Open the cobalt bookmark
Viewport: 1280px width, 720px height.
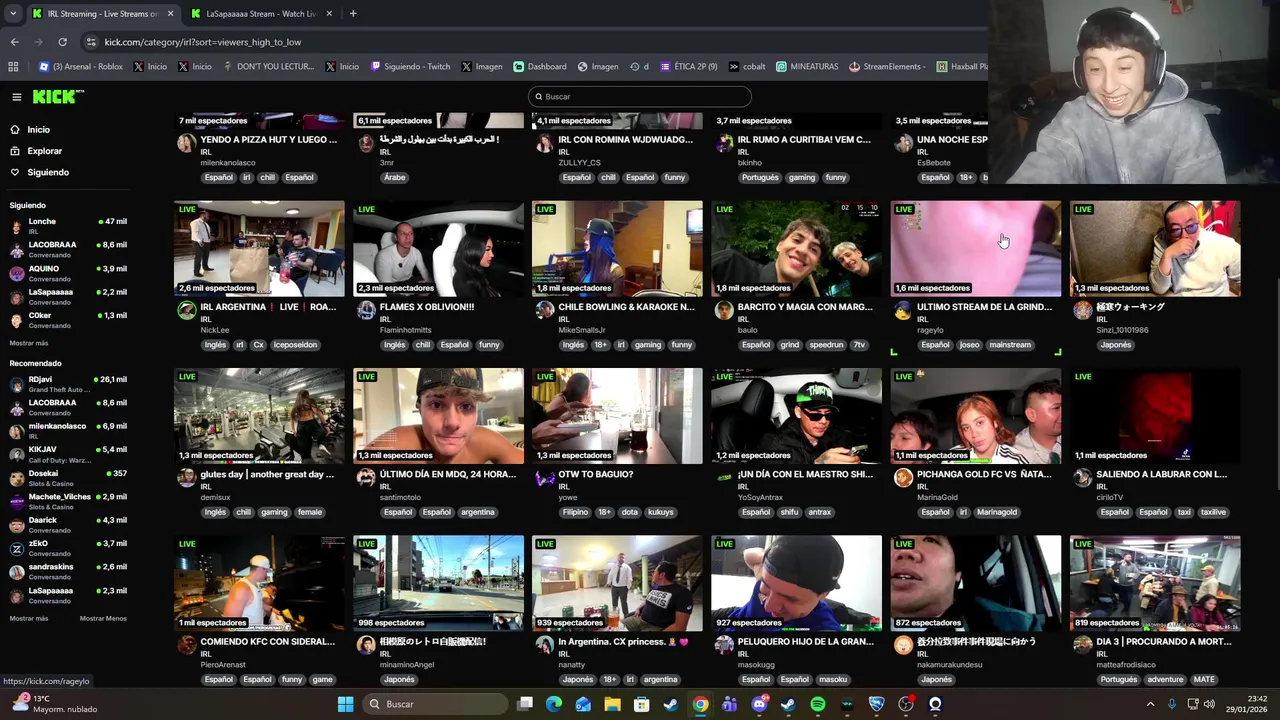click(747, 67)
